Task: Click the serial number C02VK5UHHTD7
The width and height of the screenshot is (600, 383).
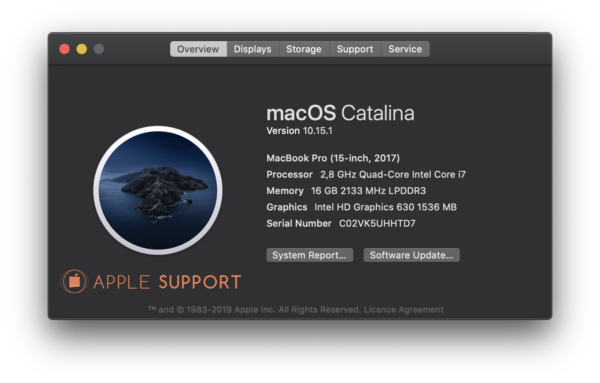Action: 377,223
